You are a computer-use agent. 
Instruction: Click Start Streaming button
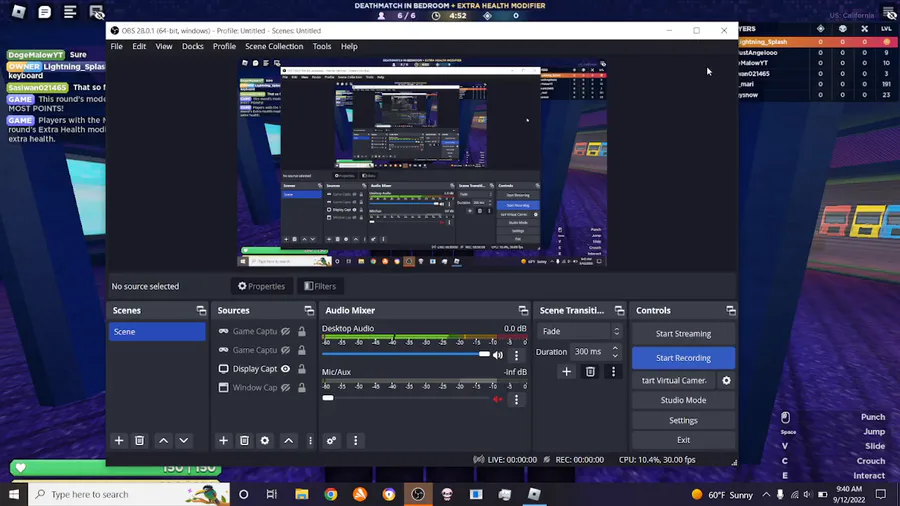point(683,333)
